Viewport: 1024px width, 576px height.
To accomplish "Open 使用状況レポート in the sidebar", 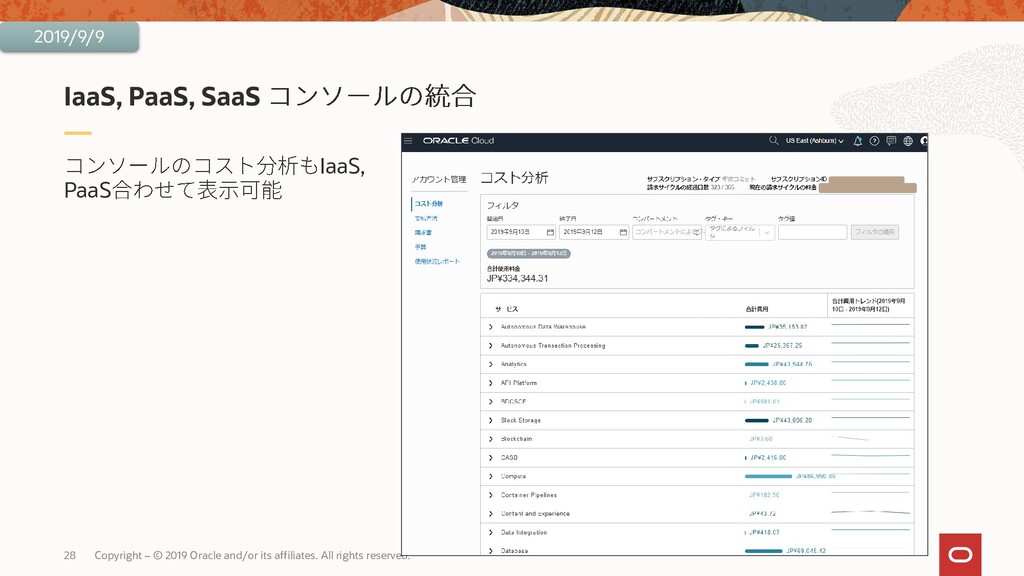I will pyautogui.click(x=437, y=261).
